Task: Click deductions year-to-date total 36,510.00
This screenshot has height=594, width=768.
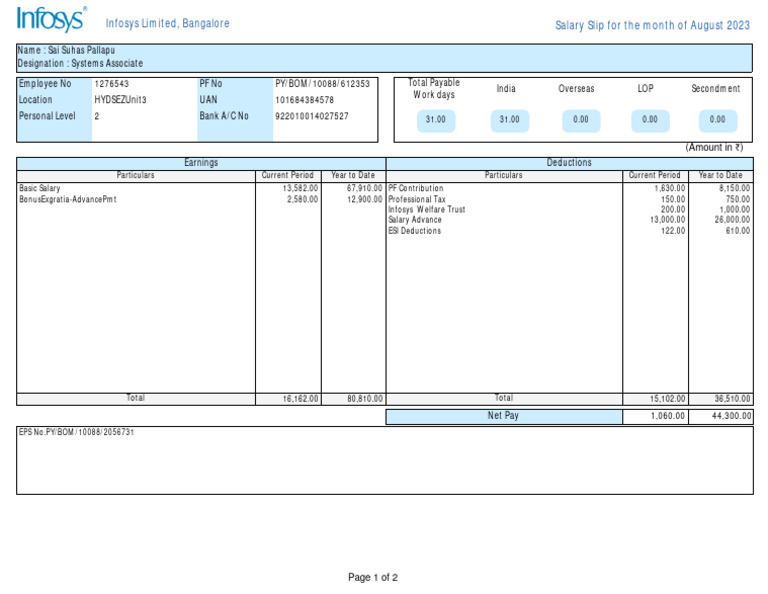Action: 732,399
